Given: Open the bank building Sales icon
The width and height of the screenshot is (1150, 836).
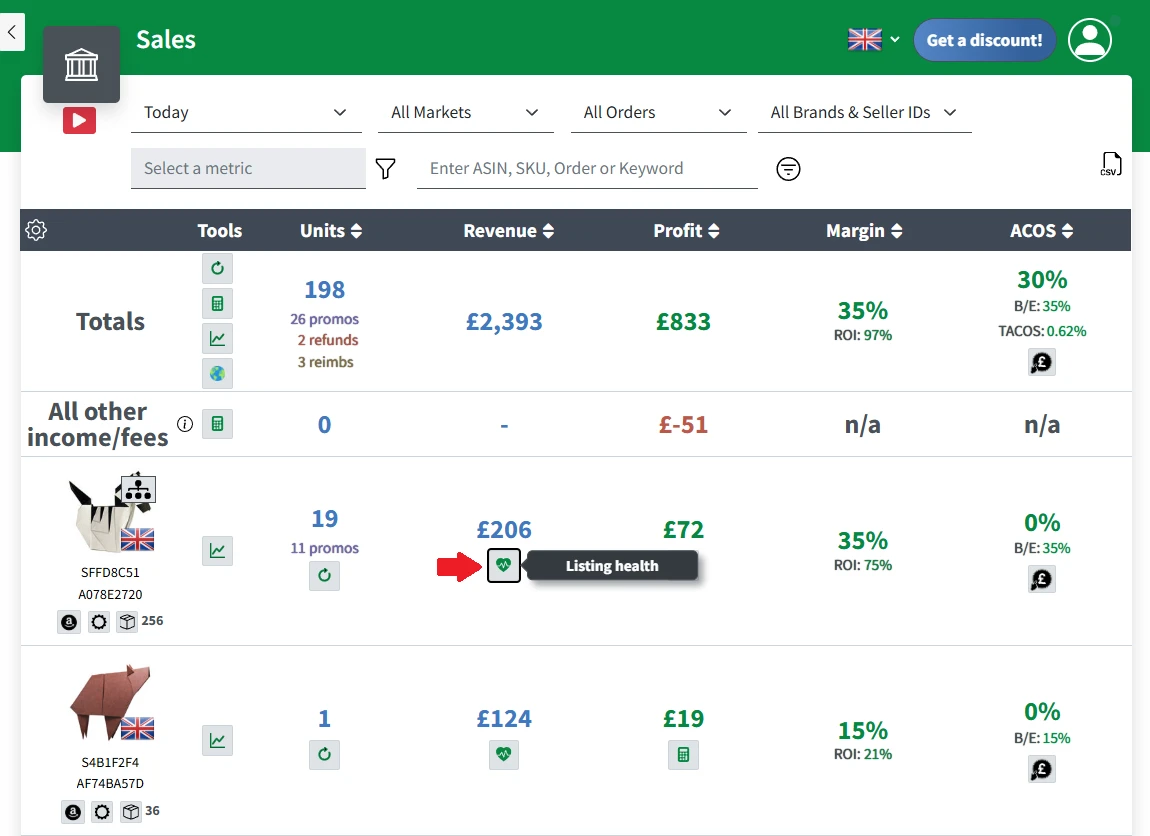Looking at the screenshot, I should click(x=81, y=65).
